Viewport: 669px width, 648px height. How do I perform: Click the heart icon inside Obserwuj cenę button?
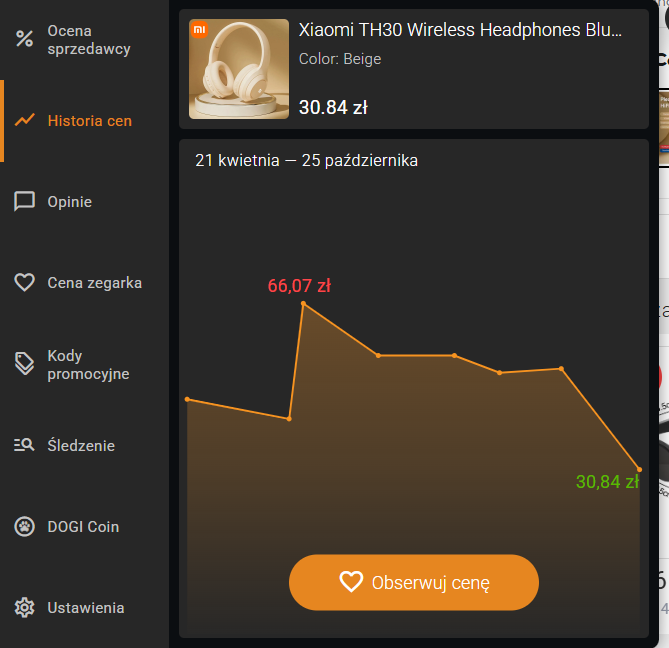point(351,582)
